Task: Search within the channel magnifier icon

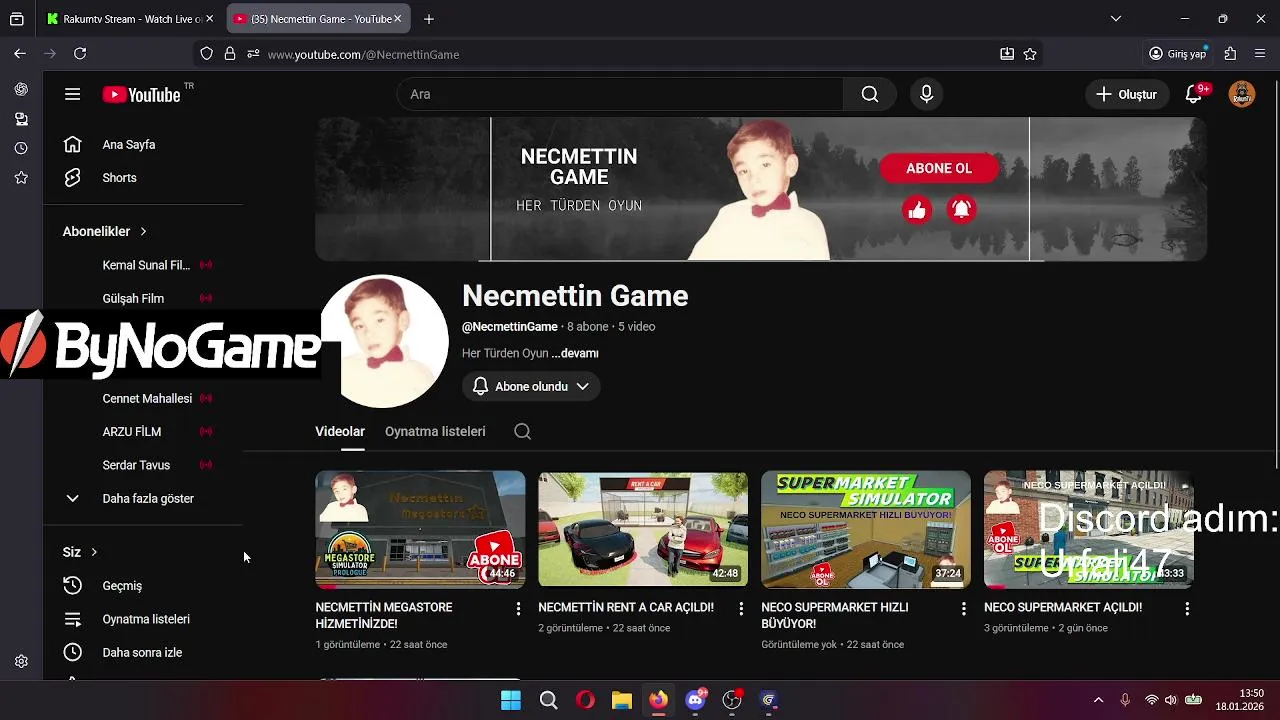Action: coord(522,431)
